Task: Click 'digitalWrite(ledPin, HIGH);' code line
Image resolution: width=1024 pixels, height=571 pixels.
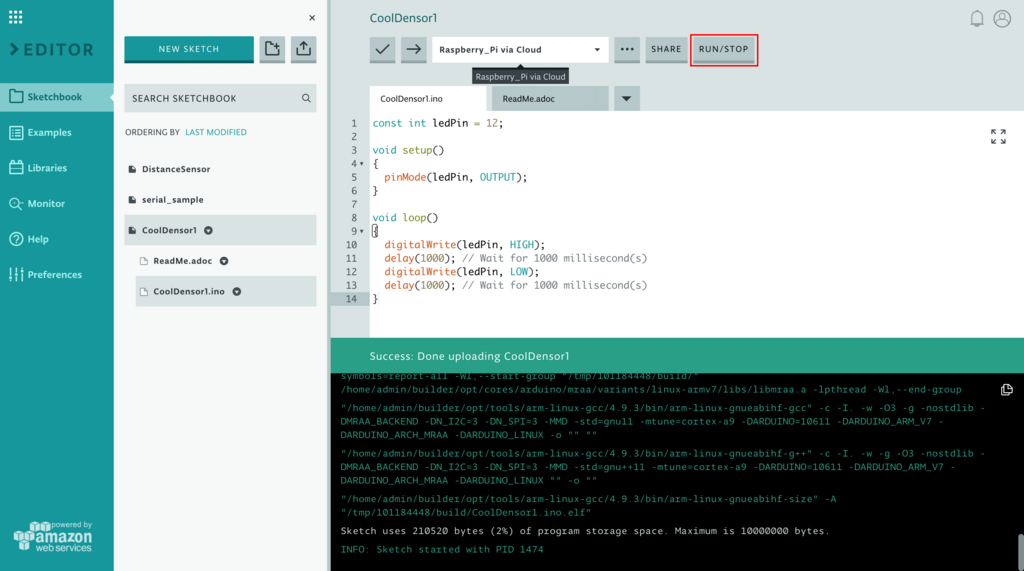Action: point(464,245)
